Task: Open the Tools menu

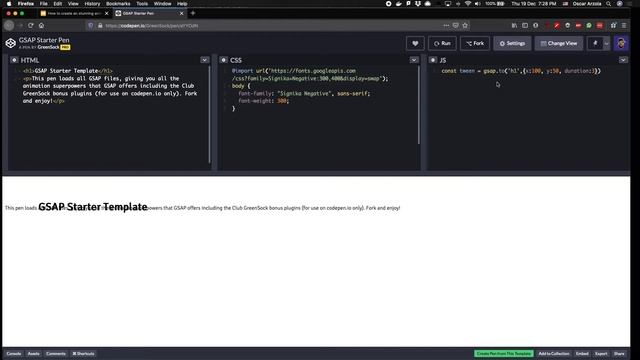Action: (142, 4)
